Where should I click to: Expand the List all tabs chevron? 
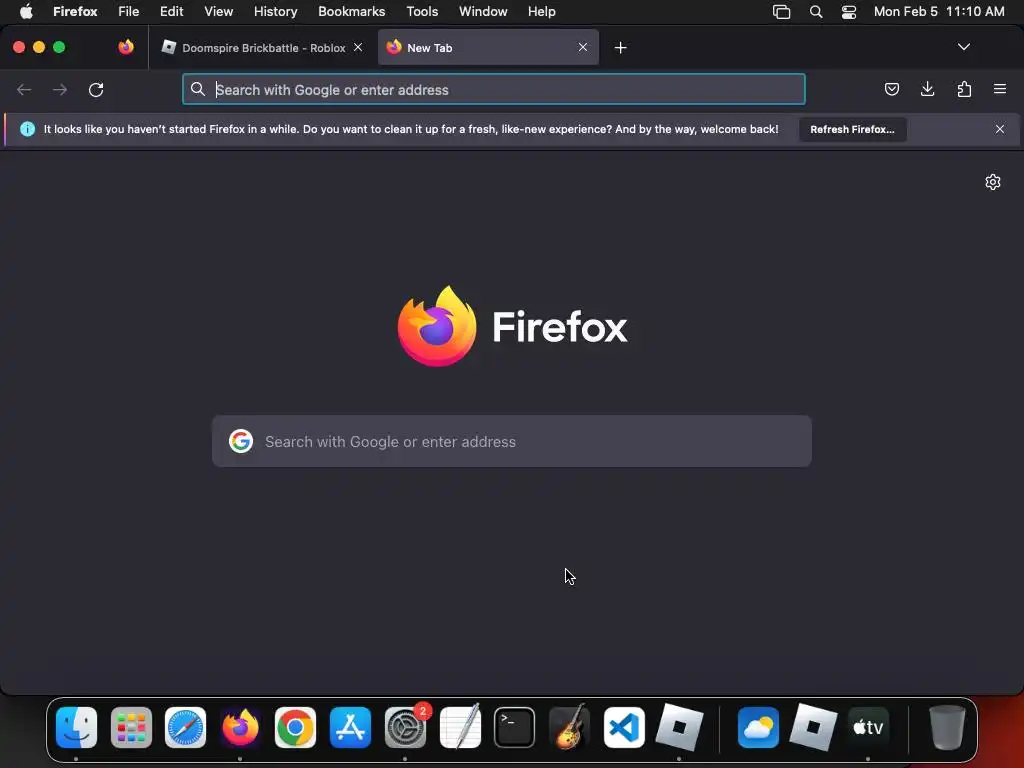pos(963,47)
